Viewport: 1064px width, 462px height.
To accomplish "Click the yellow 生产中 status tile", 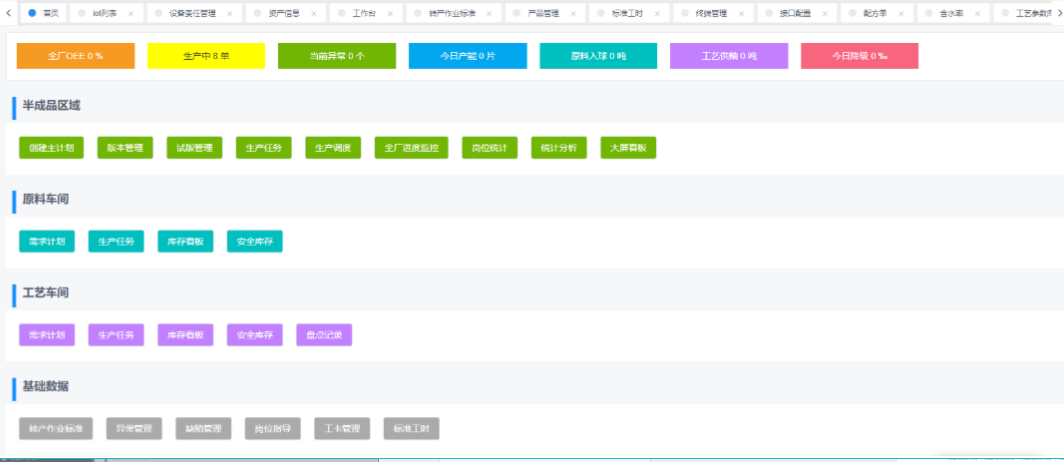I will tap(206, 56).
